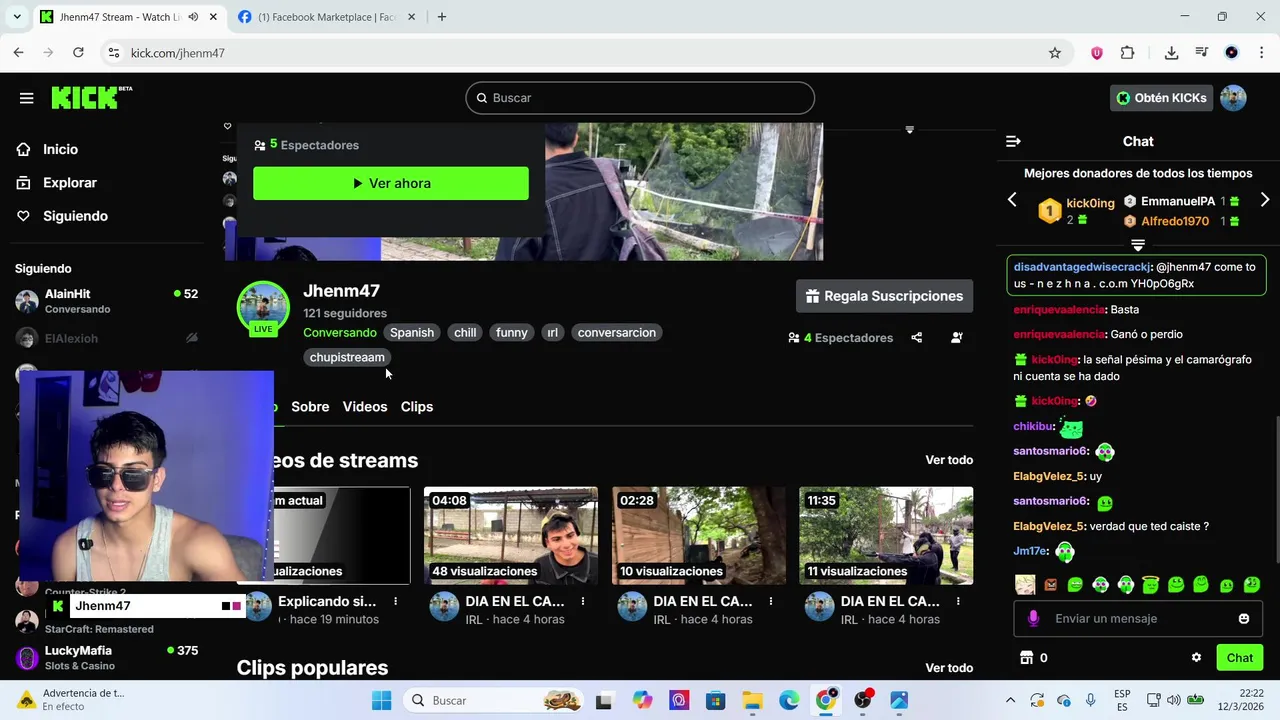Viewport: 1280px width, 720px height.
Task: Open options menu for 02:28 video
Action: [x=770, y=601]
